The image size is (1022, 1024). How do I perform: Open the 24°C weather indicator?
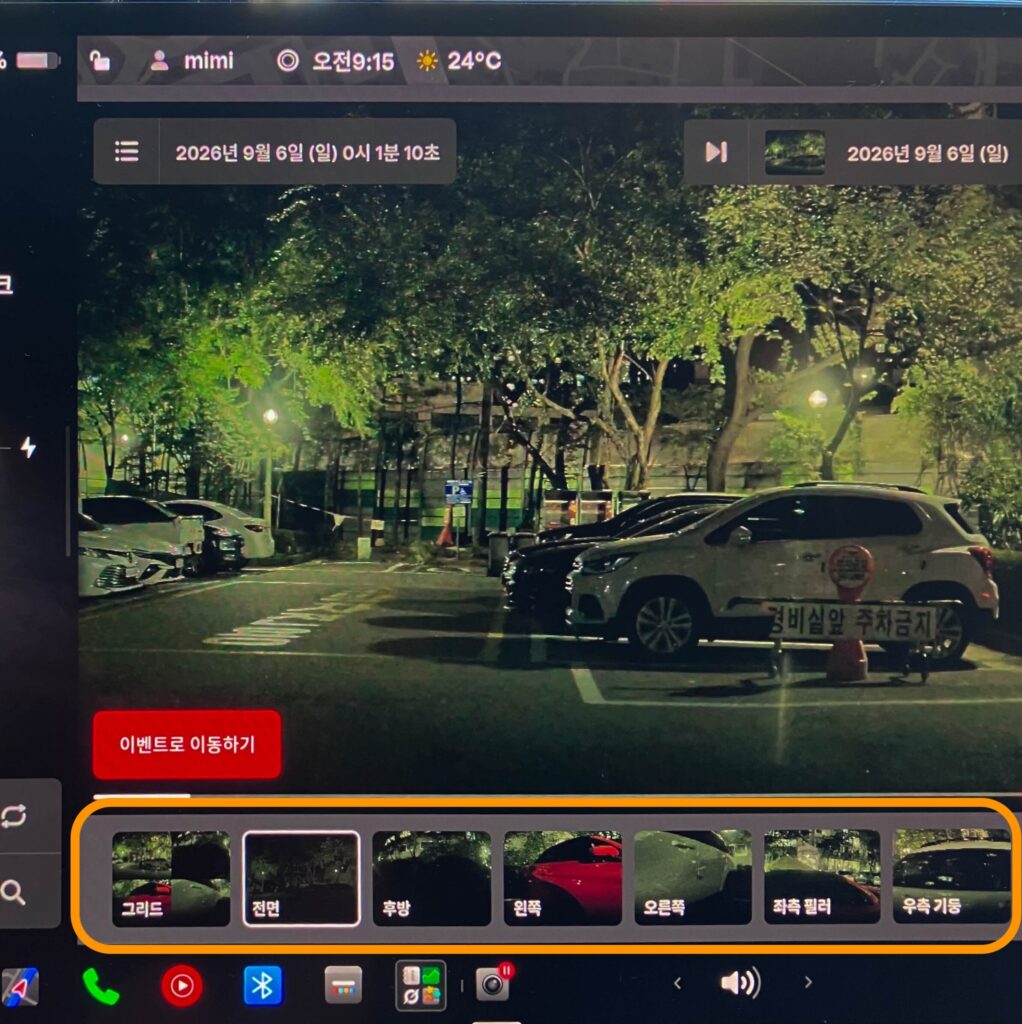pos(459,61)
